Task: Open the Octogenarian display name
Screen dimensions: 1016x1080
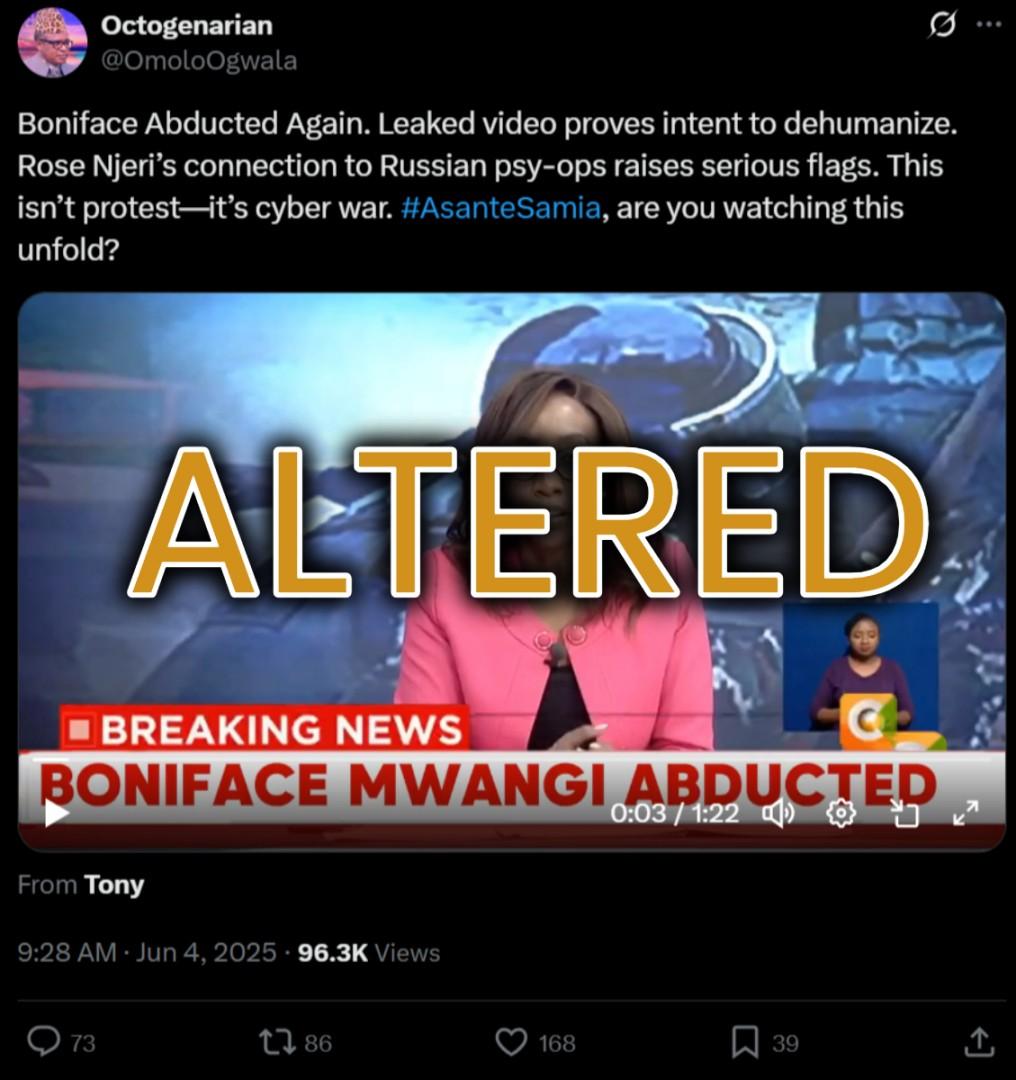Action: pyautogui.click(x=187, y=25)
